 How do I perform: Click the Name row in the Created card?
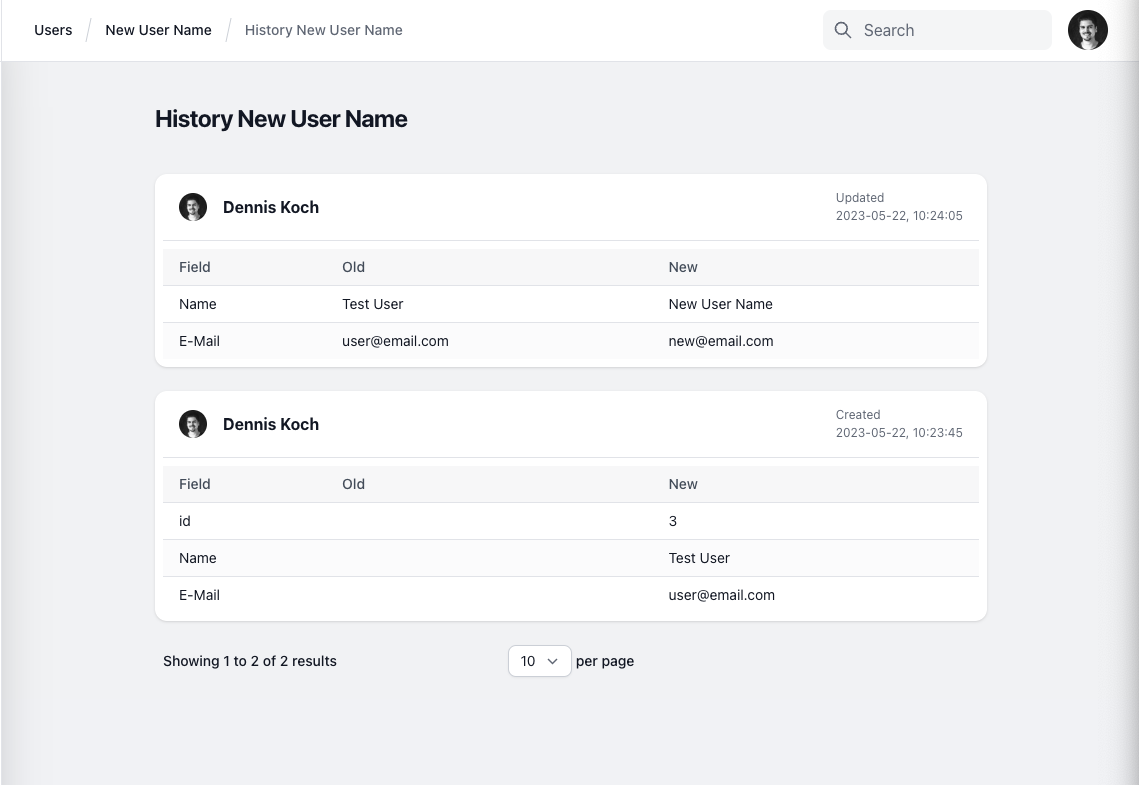tap(197, 558)
